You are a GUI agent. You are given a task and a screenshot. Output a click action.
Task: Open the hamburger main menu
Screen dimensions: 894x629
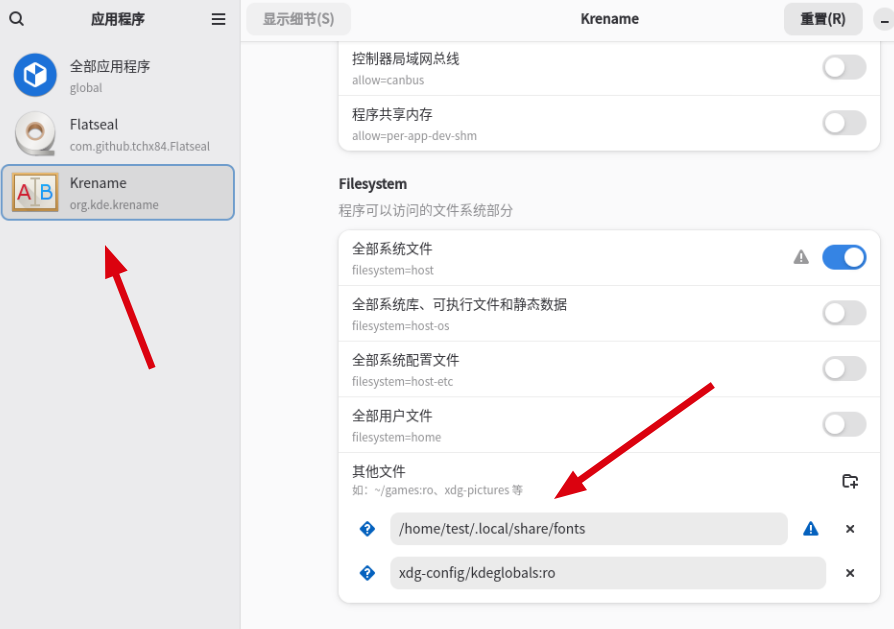(x=218, y=19)
